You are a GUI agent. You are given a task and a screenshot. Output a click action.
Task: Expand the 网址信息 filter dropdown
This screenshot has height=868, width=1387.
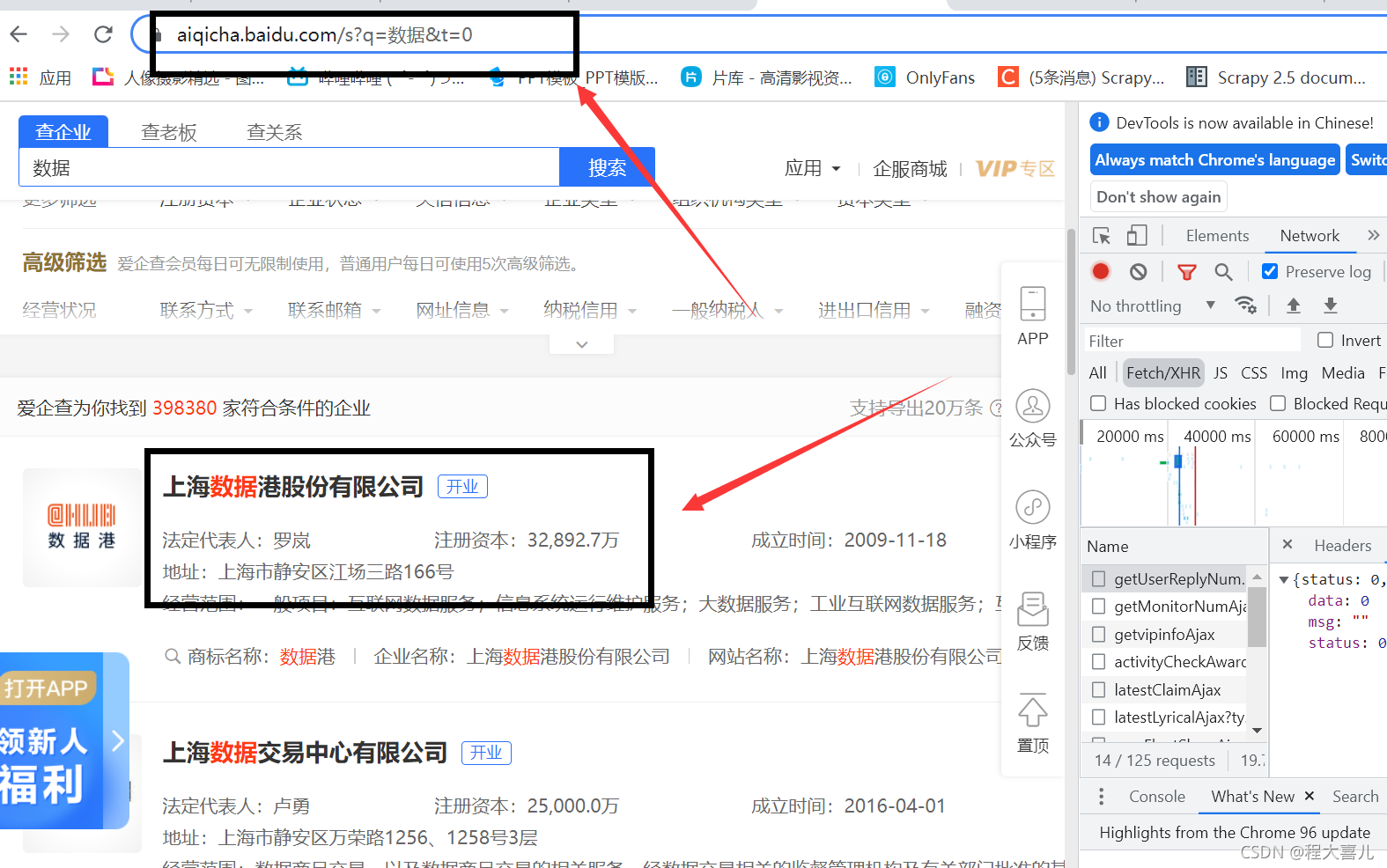tap(462, 310)
